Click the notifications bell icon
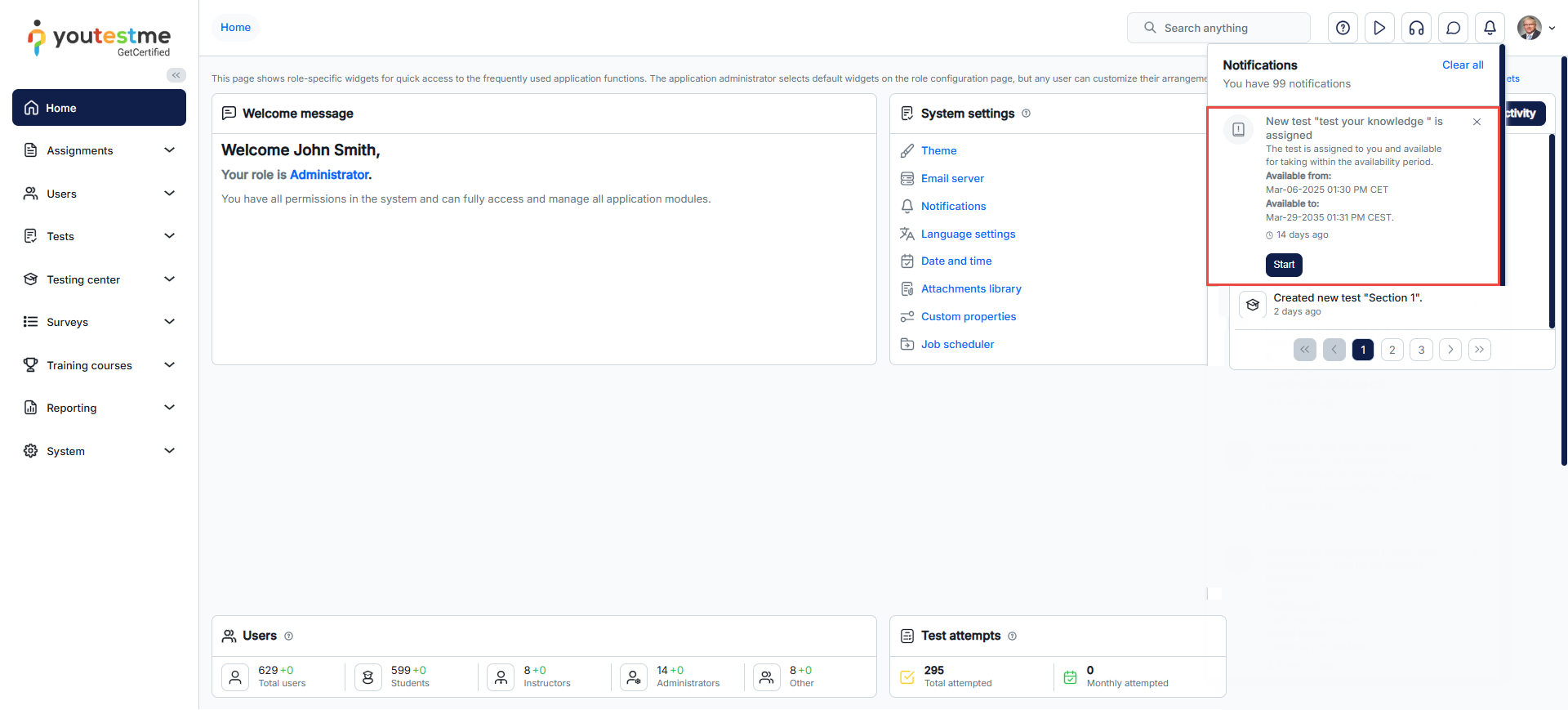The height and width of the screenshot is (710, 1568). pos(1490,28)
